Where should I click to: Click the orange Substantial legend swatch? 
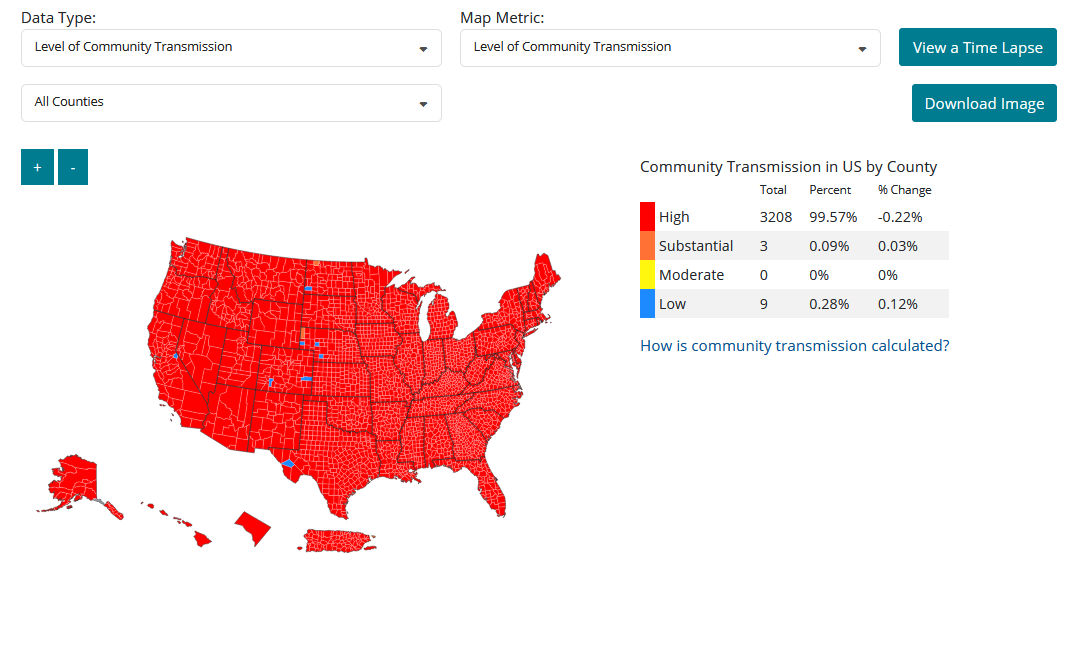pyautogui.click(x=647, y=246)
